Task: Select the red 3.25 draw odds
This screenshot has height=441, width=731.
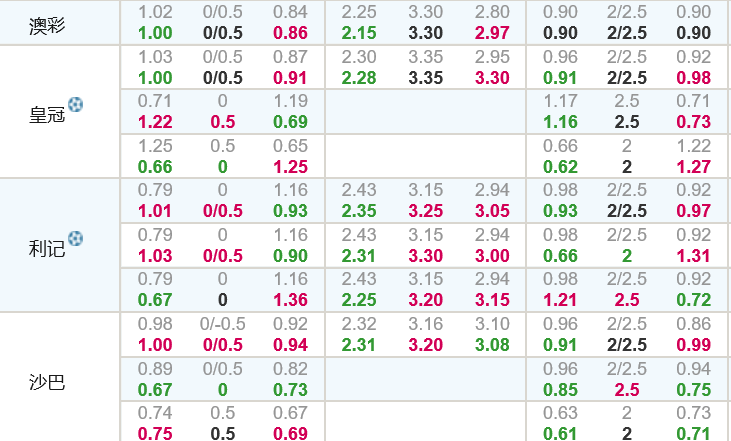Action: click(x=425, y=211)
